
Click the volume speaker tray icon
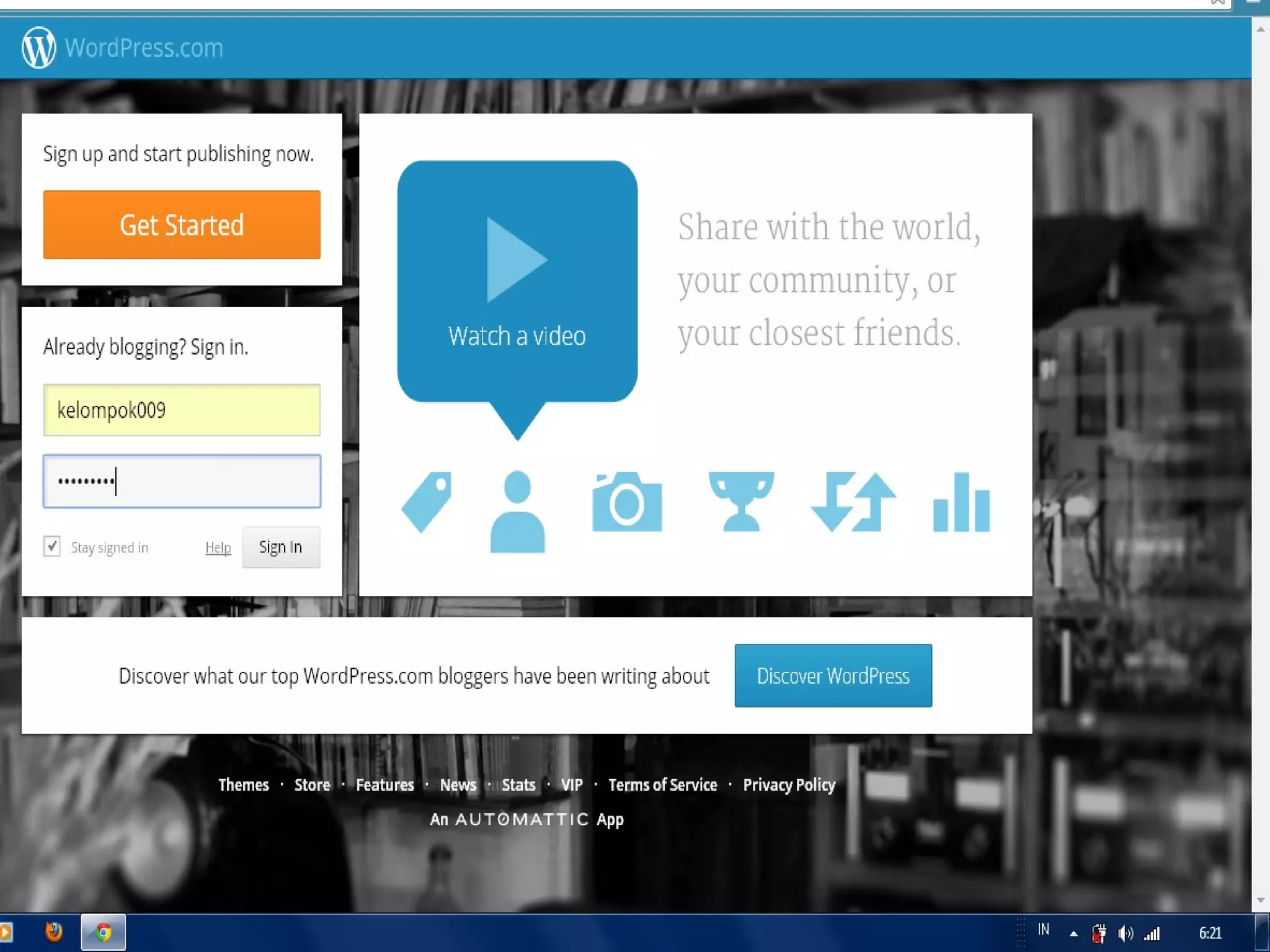pos(1125,933)
